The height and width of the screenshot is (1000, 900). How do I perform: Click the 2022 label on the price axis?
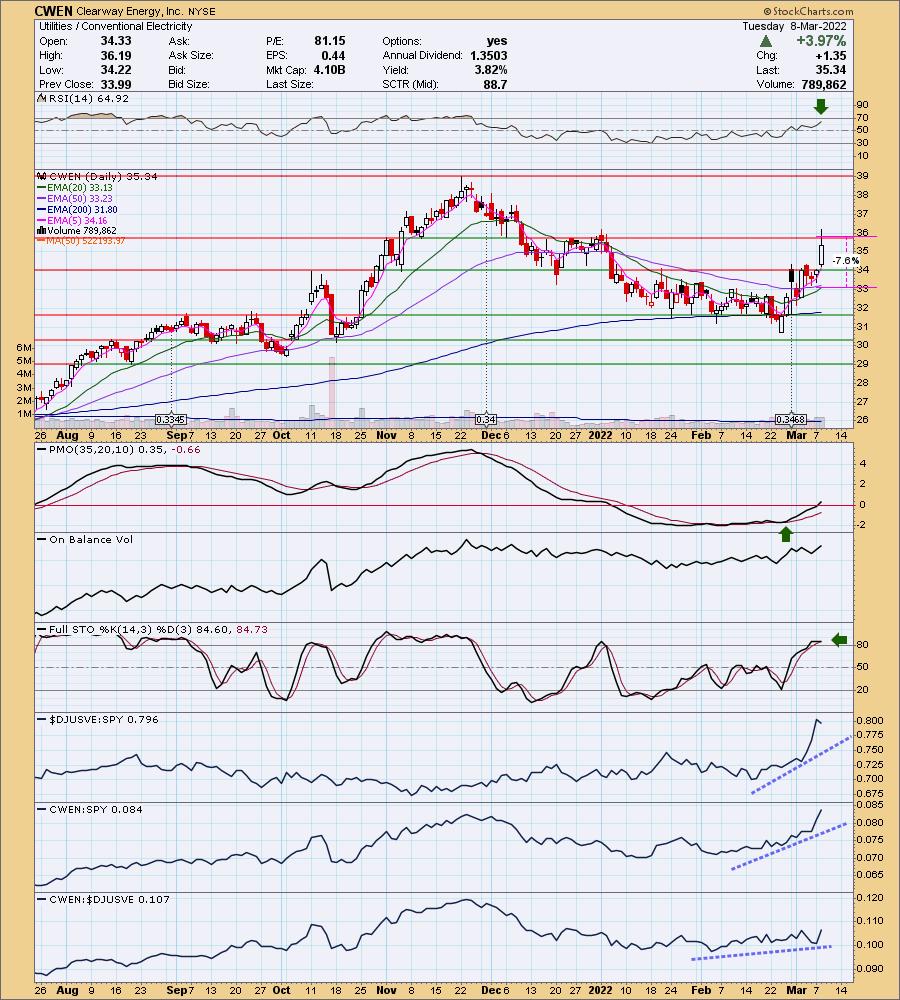tap(600, 435)
